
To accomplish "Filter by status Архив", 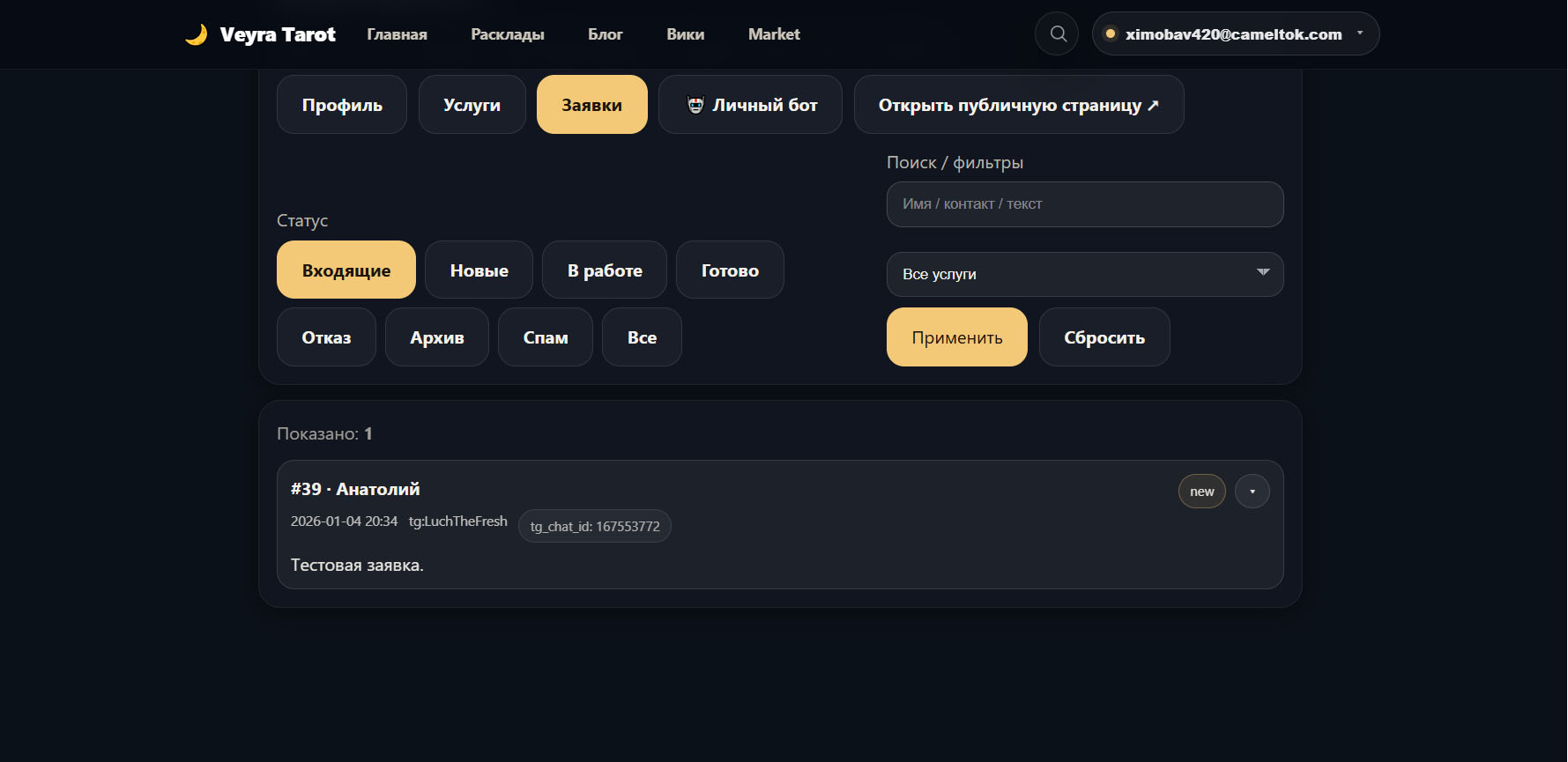I will click(437, 337).
